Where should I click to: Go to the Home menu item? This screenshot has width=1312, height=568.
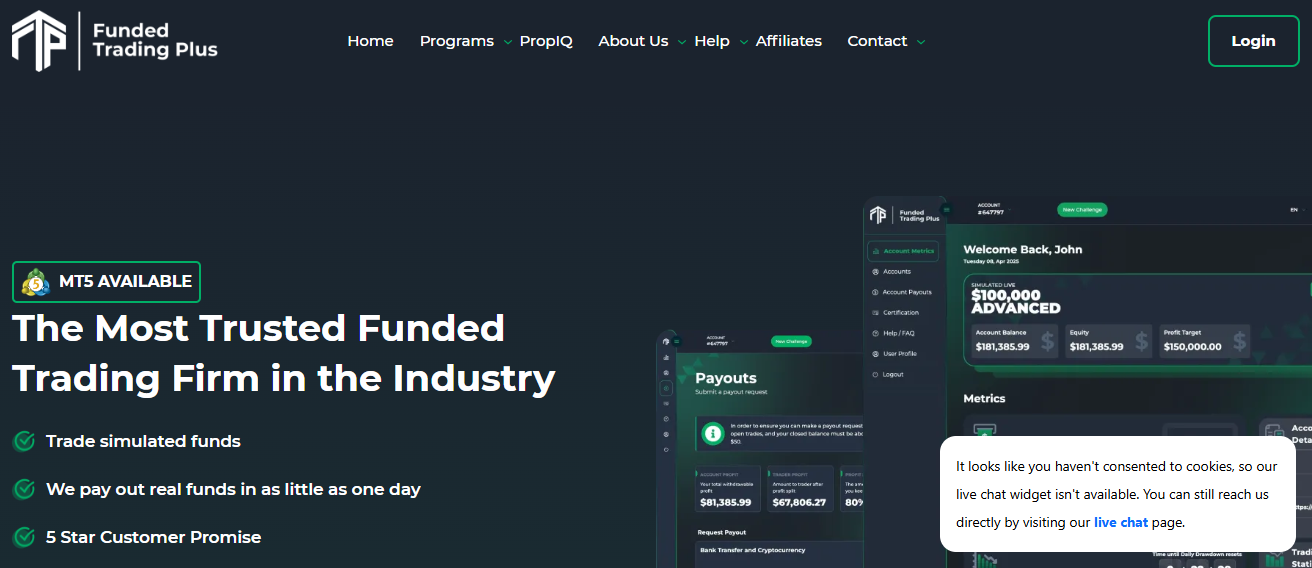click(x=370, y=41)
